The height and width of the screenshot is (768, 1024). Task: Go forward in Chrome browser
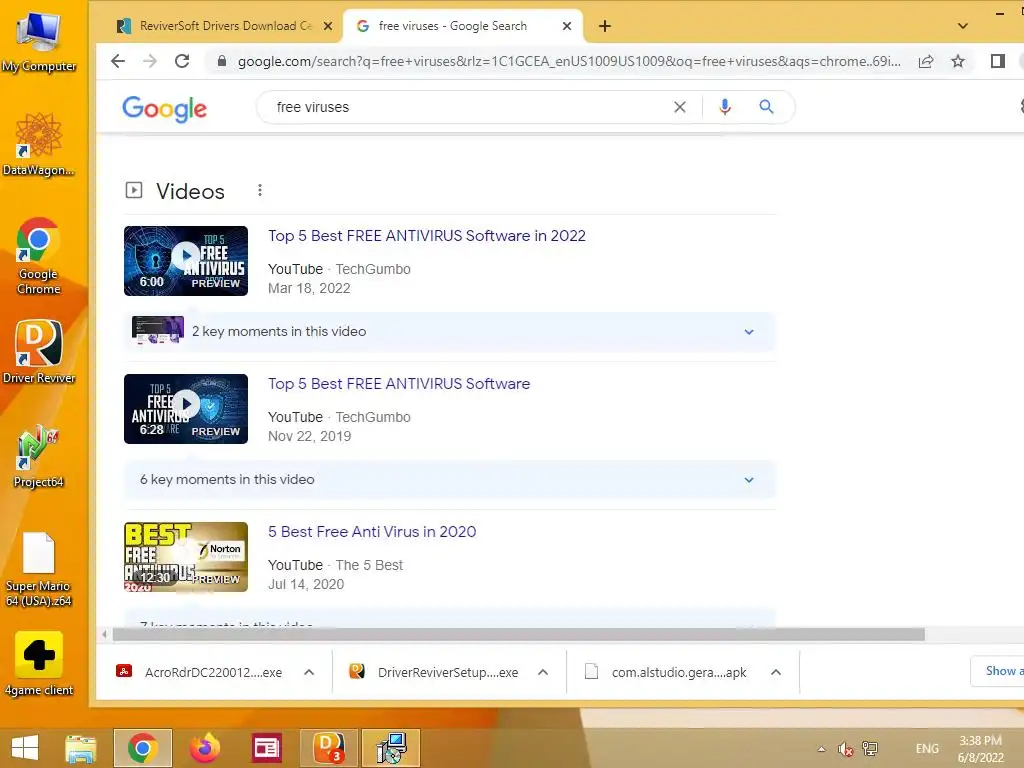(150, 61)
